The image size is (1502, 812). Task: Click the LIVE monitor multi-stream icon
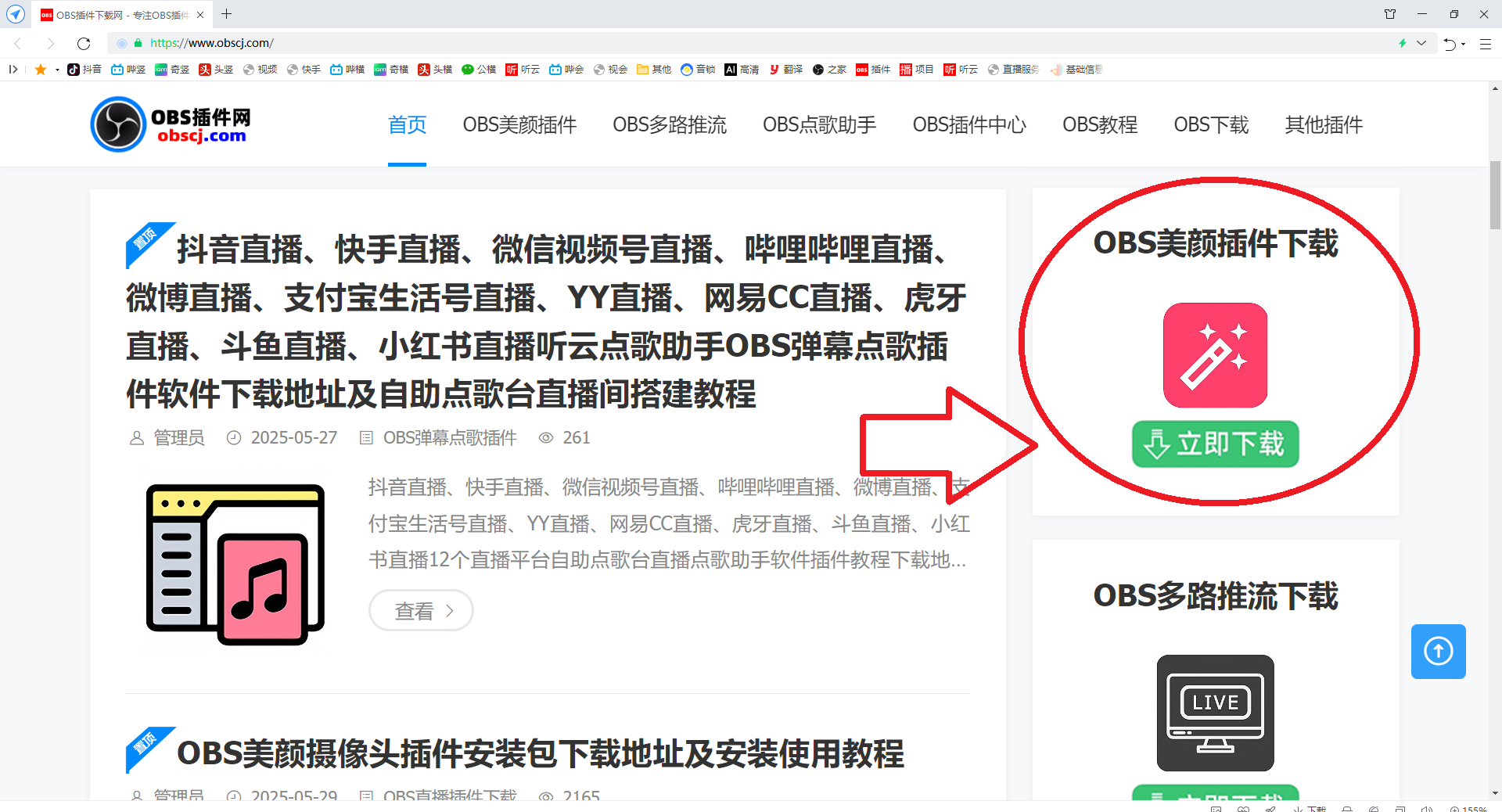coord(1215,713)
